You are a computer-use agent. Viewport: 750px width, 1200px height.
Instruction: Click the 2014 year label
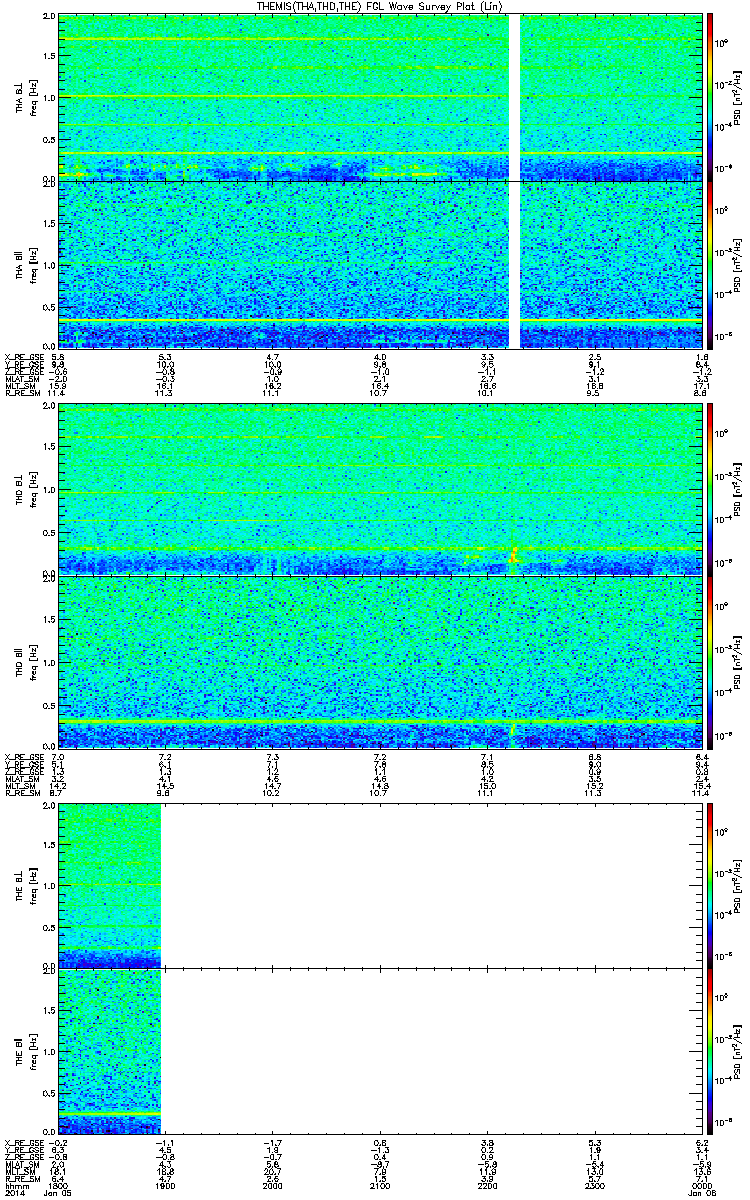pos(14,1193)
